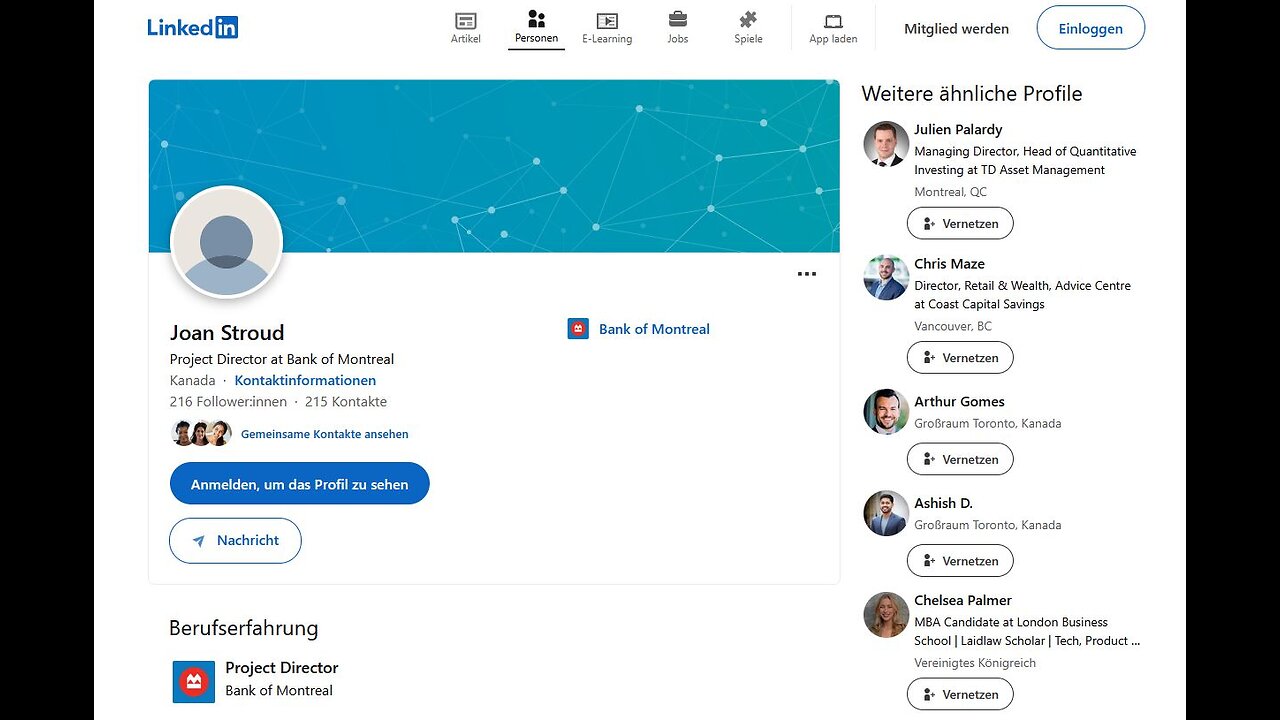Open the Spiele navigation item

(748, 28)
